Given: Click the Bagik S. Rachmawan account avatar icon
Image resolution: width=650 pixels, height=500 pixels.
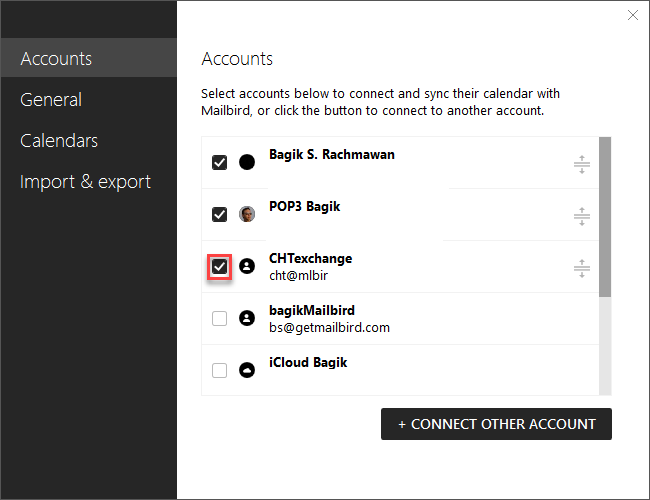Looking at the screenshot, I should (x=247, y=162).
